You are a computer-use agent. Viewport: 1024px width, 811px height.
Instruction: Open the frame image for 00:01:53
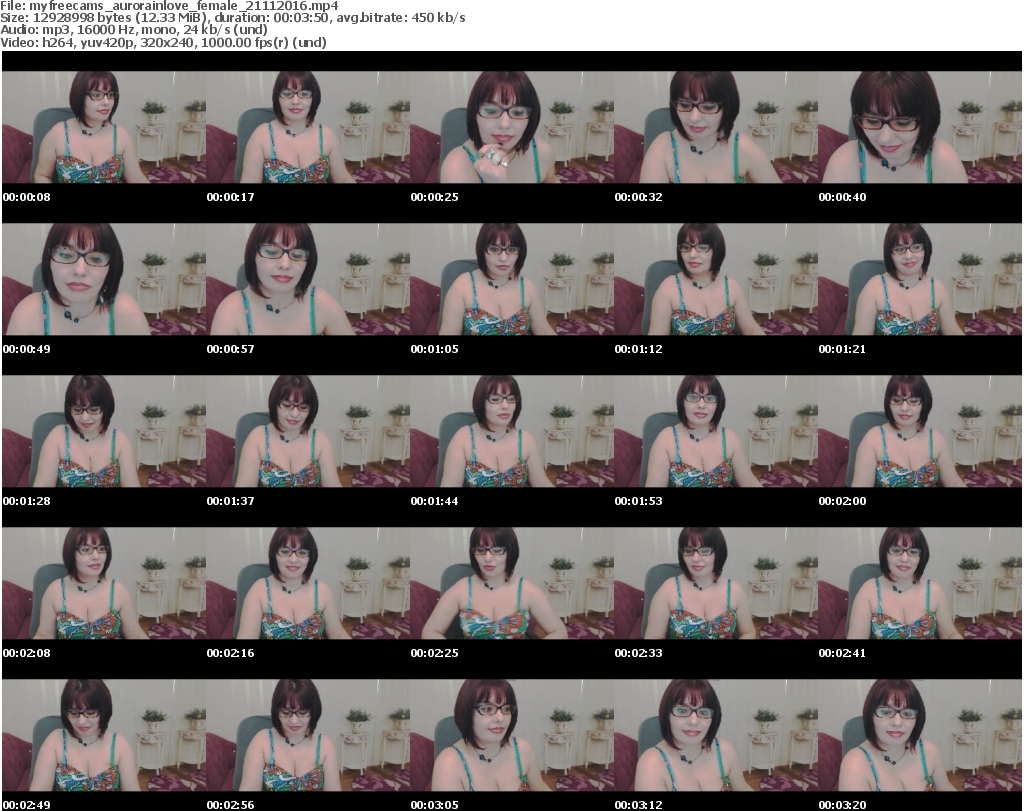716,431
